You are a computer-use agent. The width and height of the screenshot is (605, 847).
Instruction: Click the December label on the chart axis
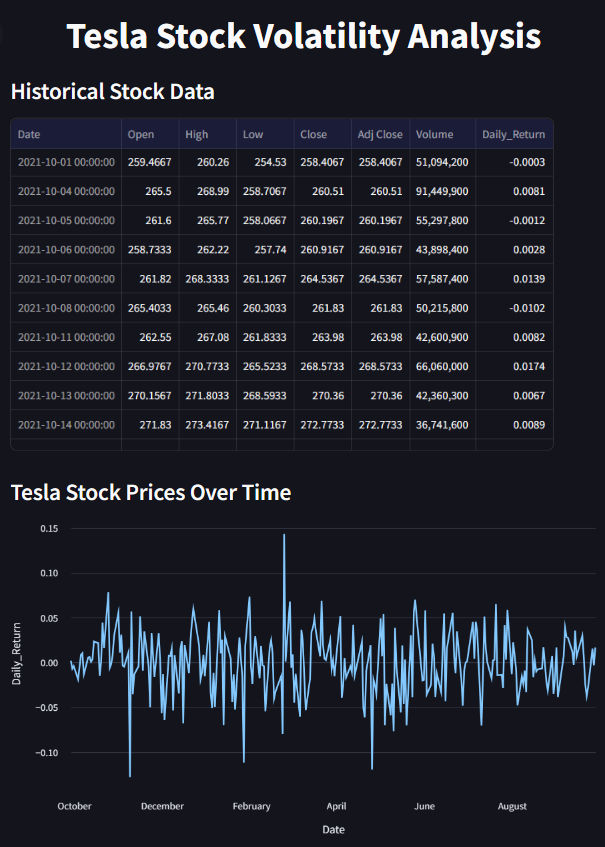[x=162, y=806]
